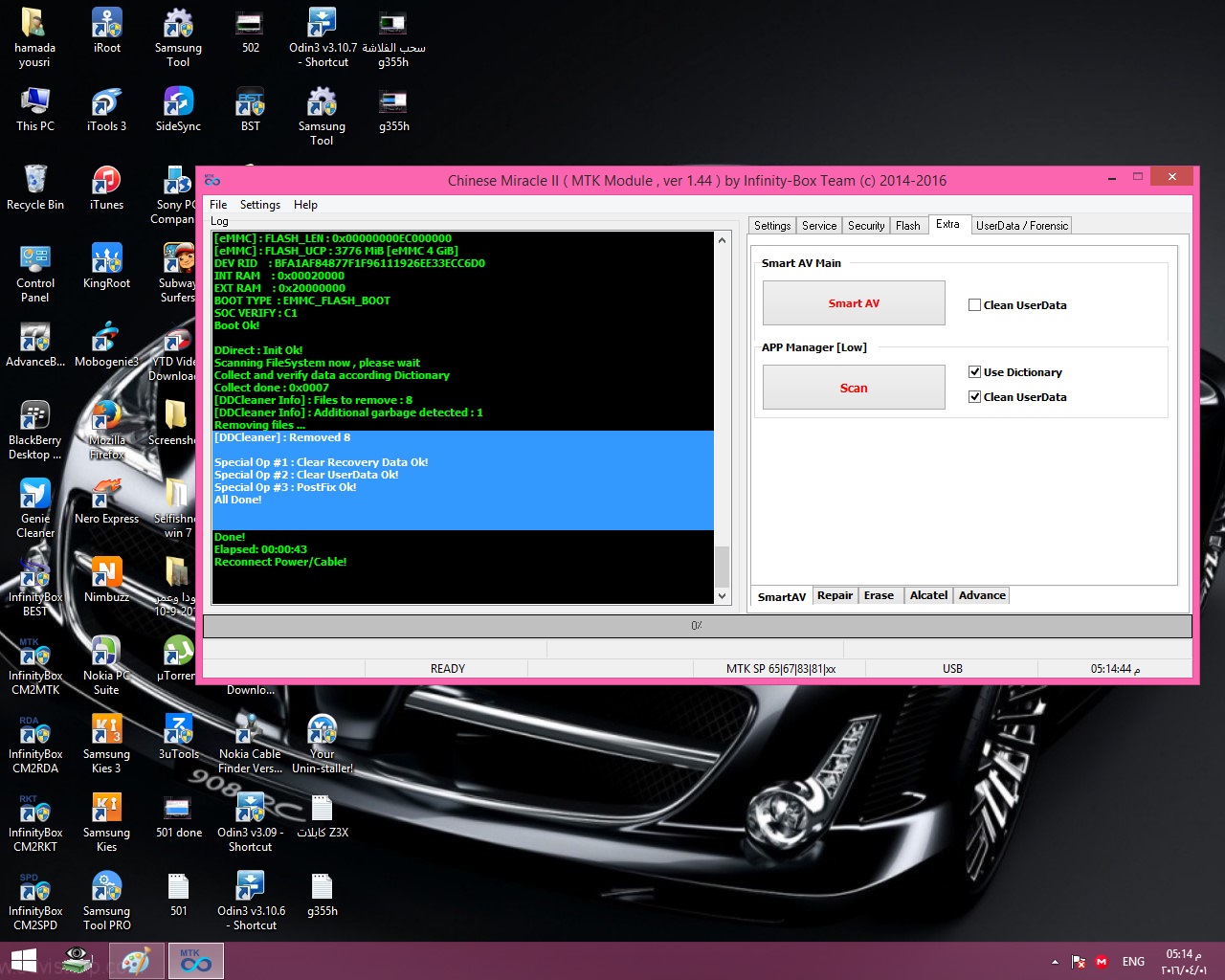The image size is (1225, 980).
Task: Launch Nero Express from the desktop
Action: click(106, 501)
